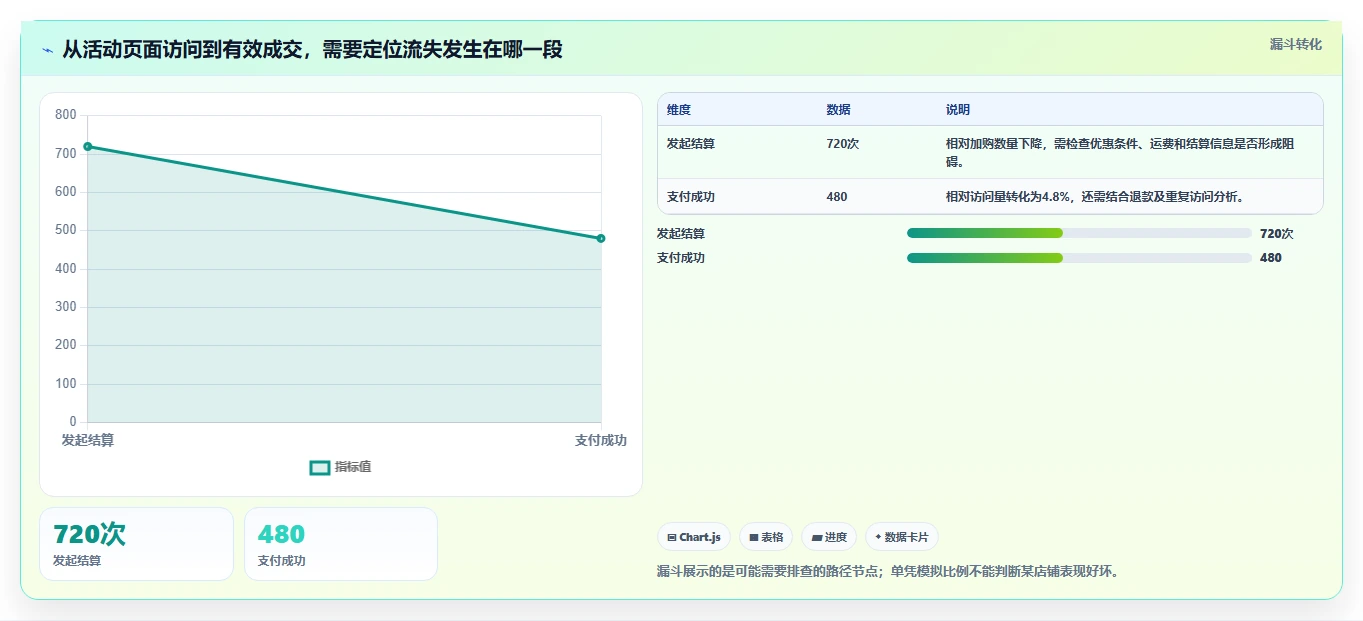Click the 漏斗转化 label in header

click(x=1296, y=44)
